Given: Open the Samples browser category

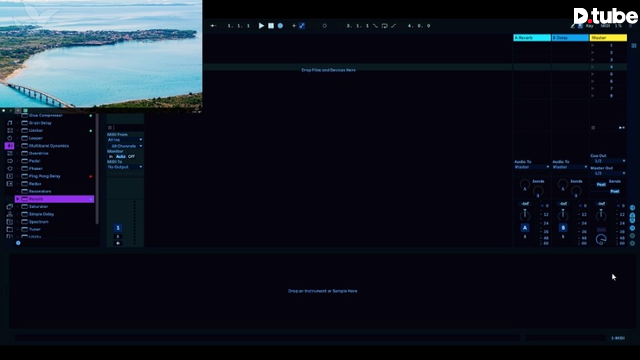Looking at the screenshot, I should point(9,184).
